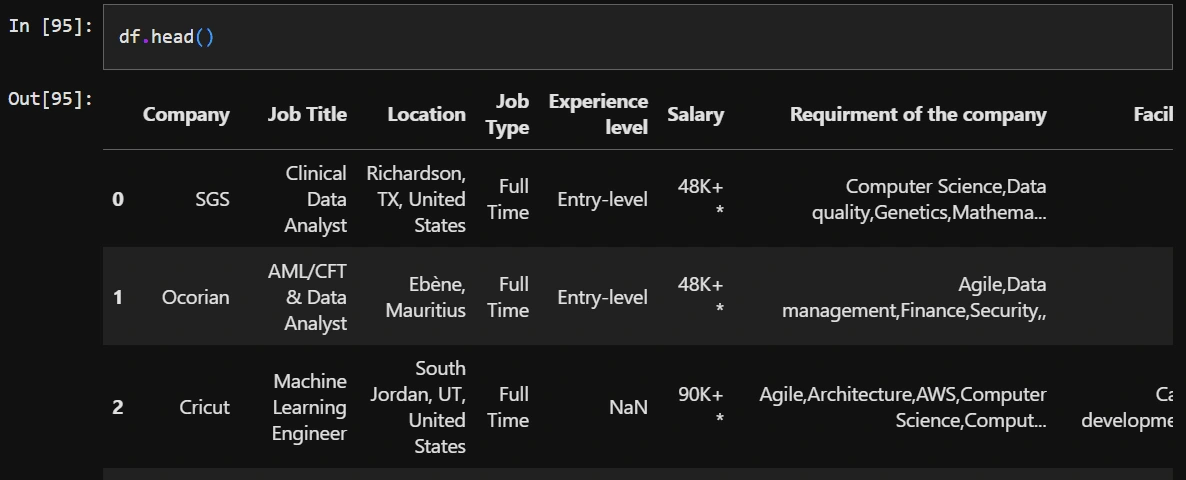This screenshot has height=480, width=1186.
Task: Select the Machine Learning Engineer job title cell
Action: pyautogui.click(x=309, y=407)
